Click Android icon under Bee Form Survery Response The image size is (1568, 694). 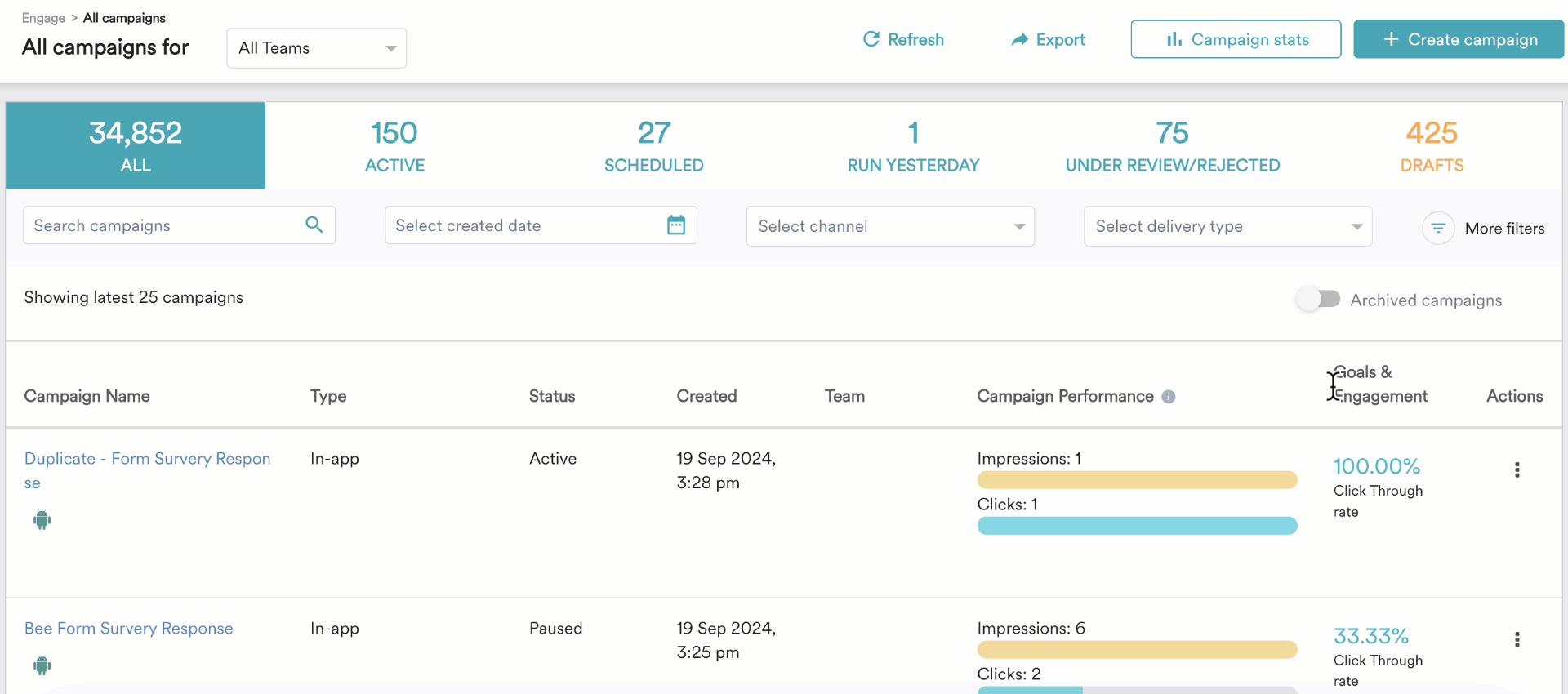click(42, 665)
